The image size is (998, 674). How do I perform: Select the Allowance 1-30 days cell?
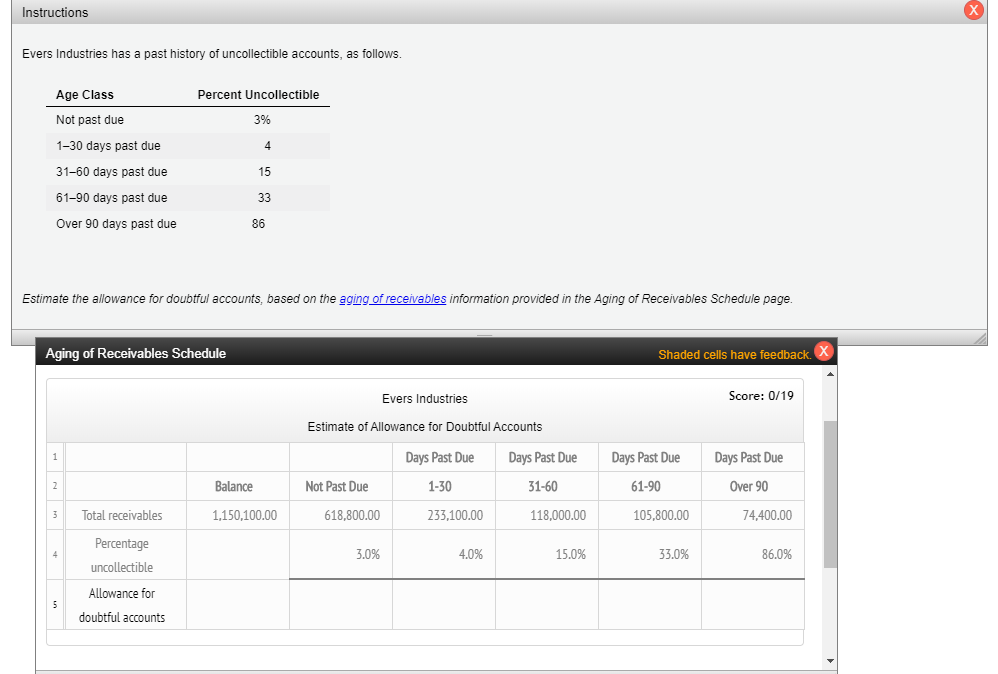[x=443, y=604]
